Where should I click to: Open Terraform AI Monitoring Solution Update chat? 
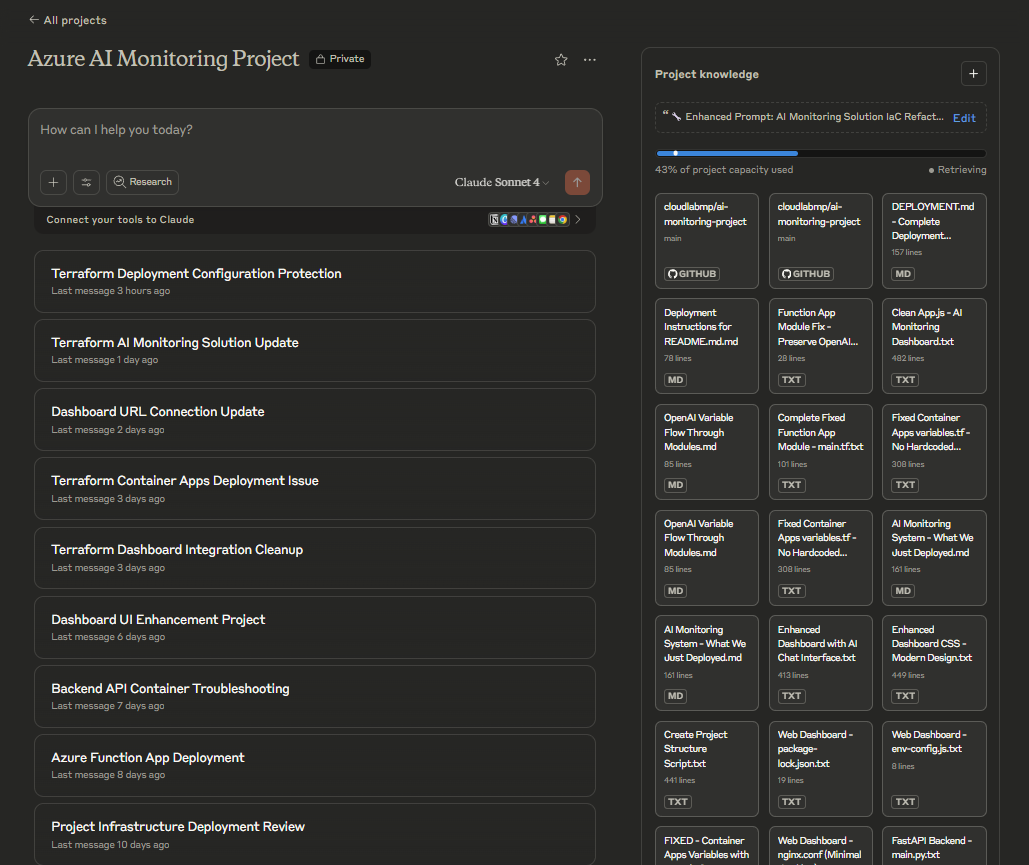pyautogui.click(x=315, y=350)
